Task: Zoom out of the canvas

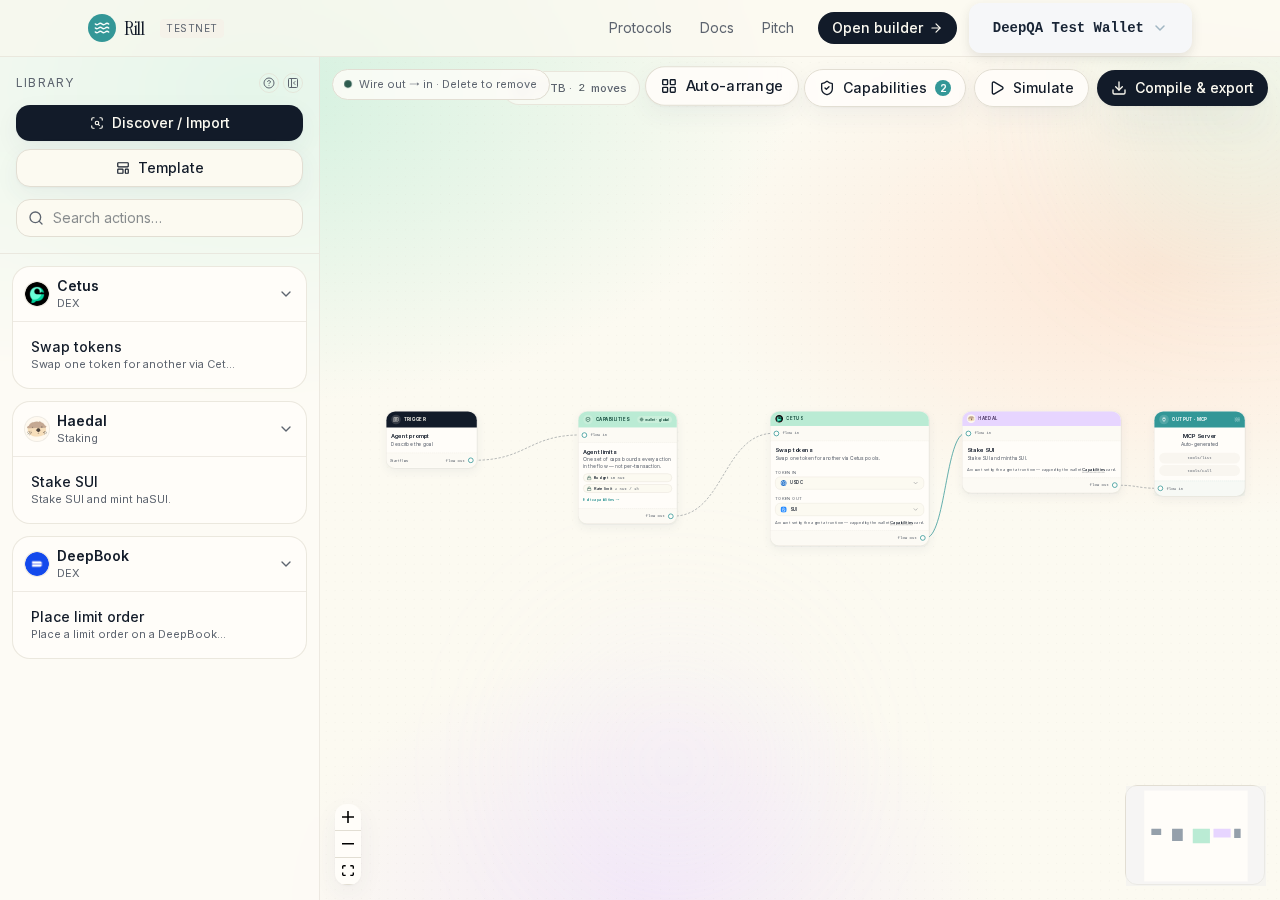Action: (x=348, y=844)
